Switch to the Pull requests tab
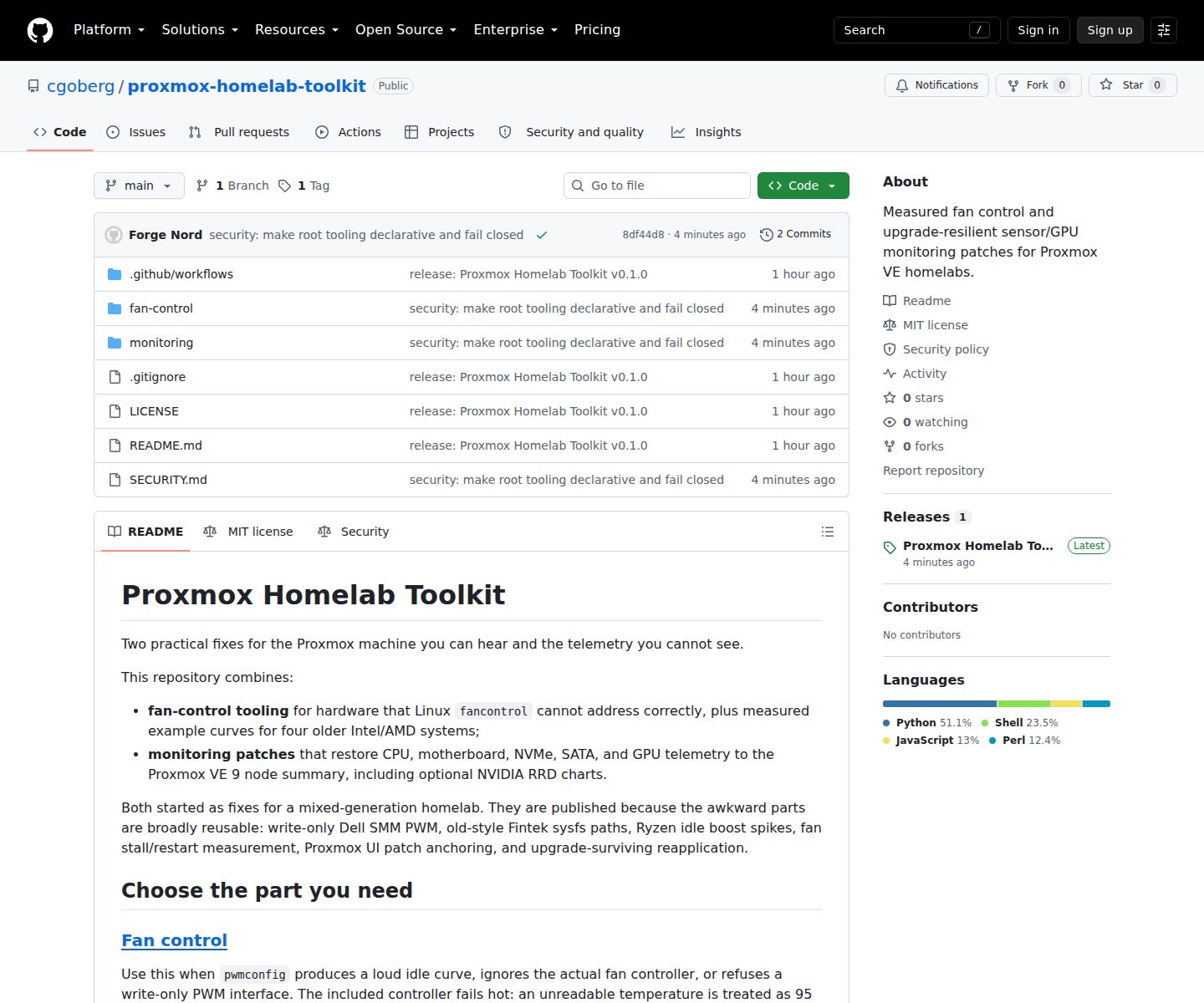The width and height of the screenshot is (1204, 1003). 239,132
